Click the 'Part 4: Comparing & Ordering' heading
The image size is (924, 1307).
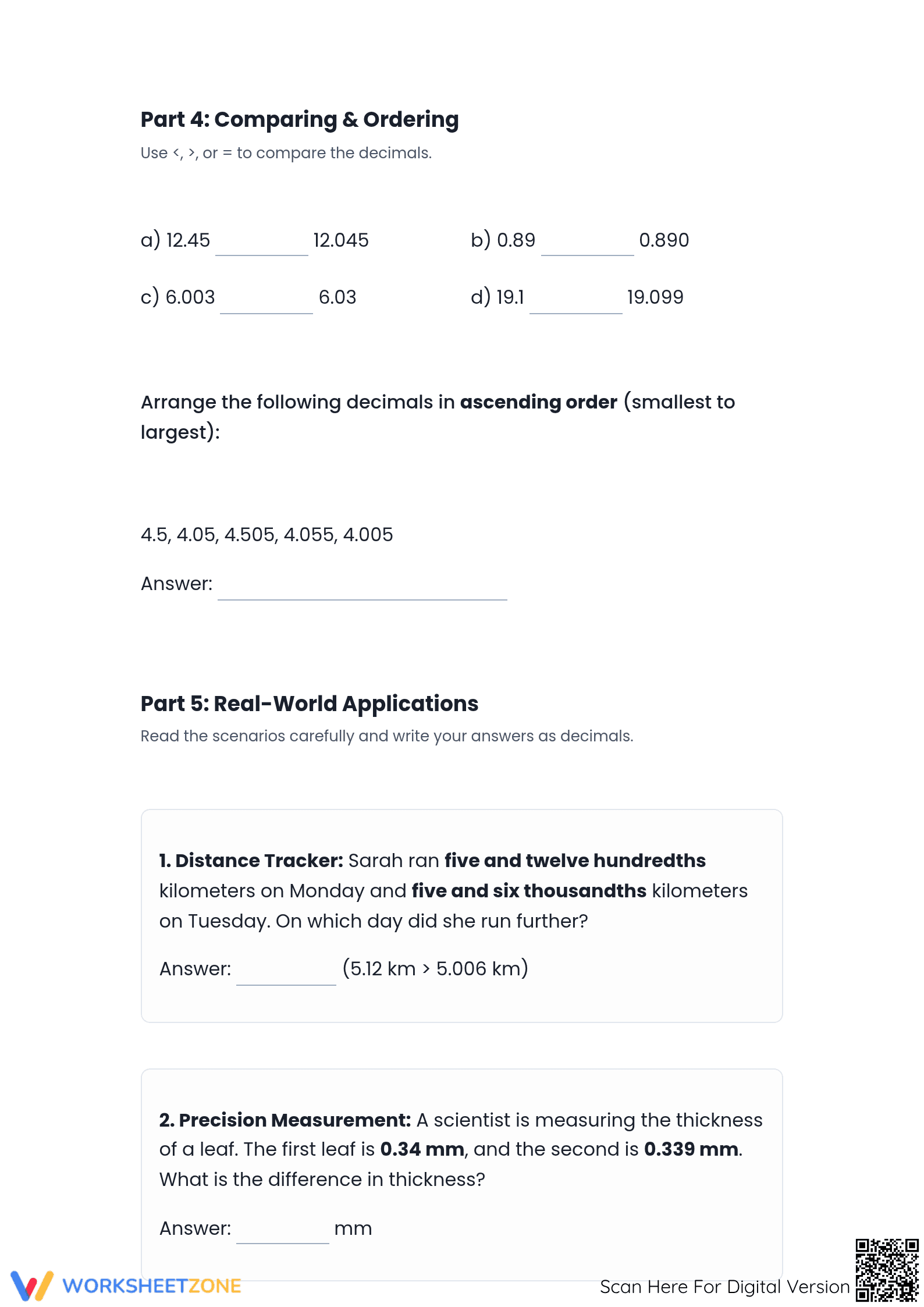(x=300, y=120)
